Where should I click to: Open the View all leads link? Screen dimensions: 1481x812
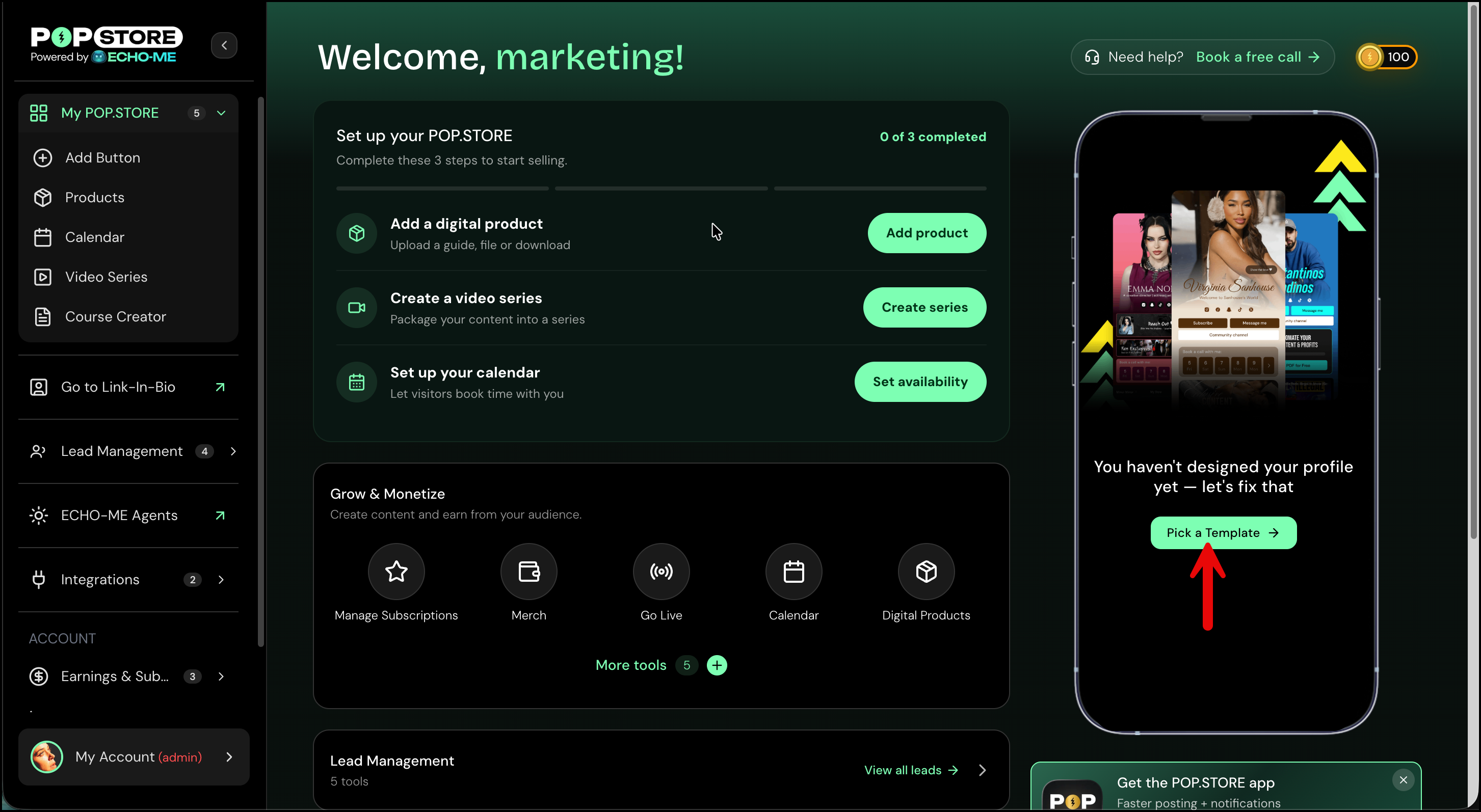tap(911, 770)
